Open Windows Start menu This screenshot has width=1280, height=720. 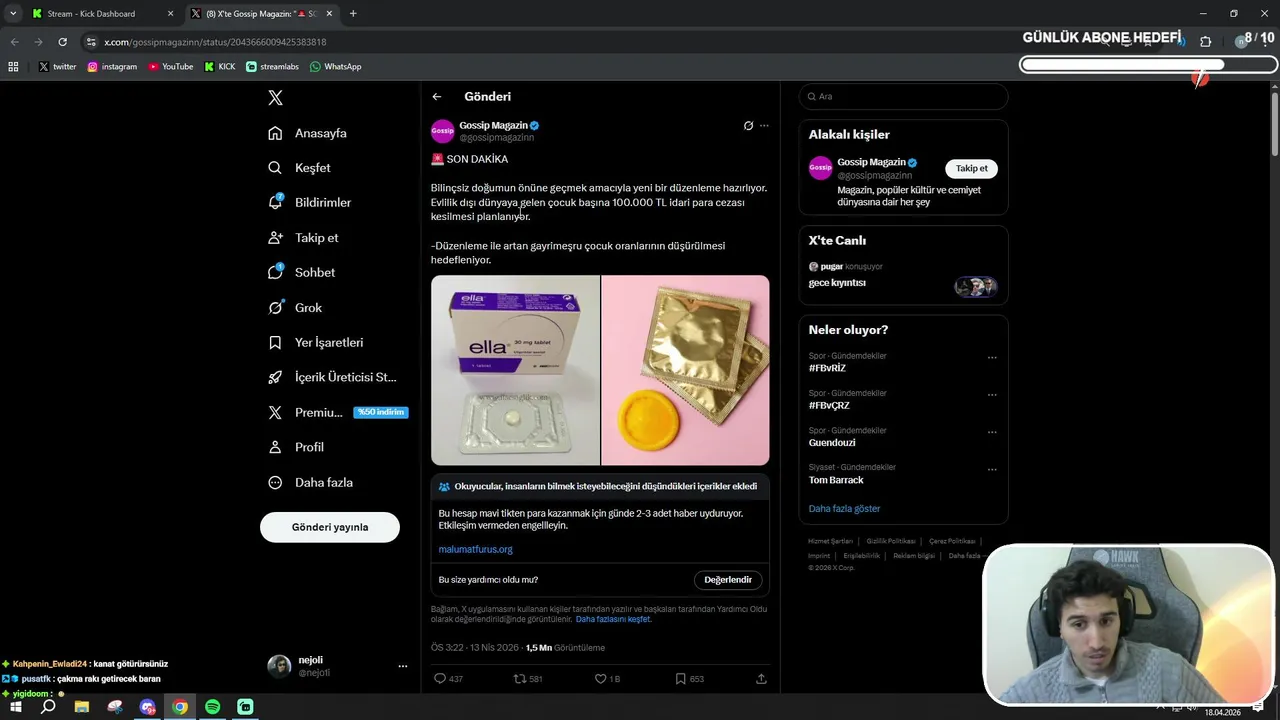[16, 707]
